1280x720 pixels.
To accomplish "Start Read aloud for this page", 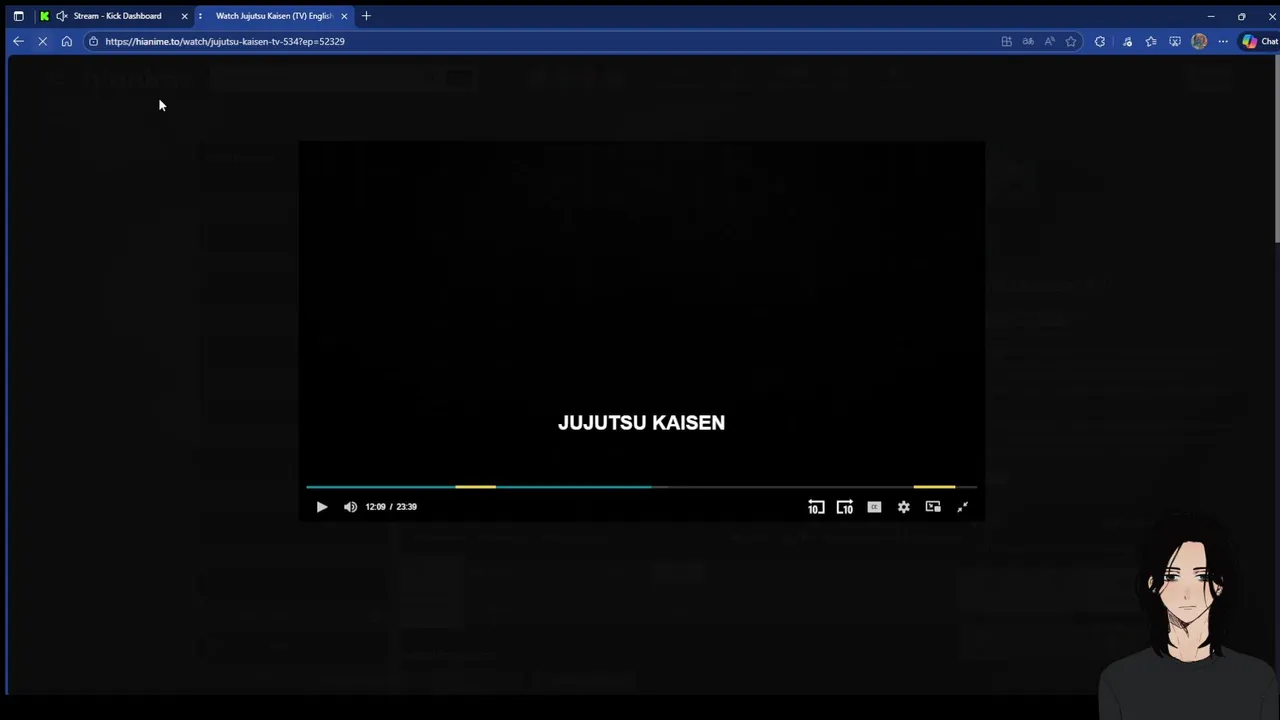I will pyautogui.click(x=1049, y=41).
